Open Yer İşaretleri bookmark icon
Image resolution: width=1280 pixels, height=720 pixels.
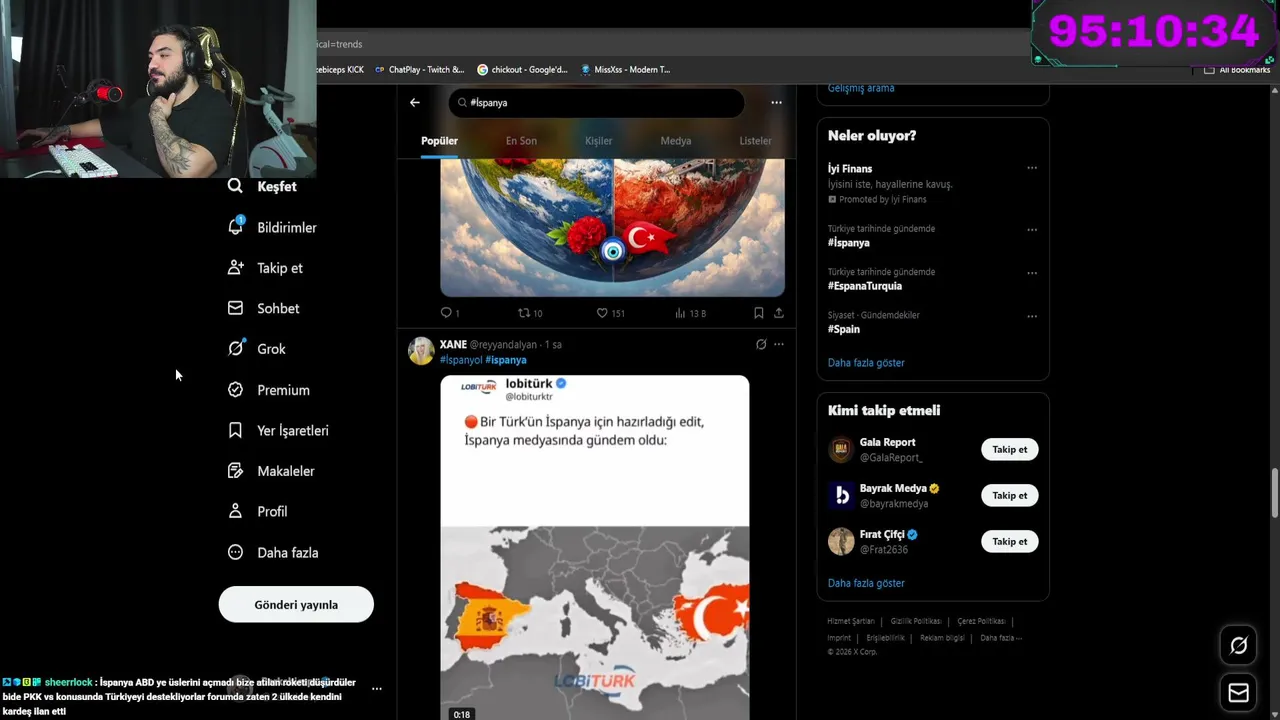click(235, 430)
